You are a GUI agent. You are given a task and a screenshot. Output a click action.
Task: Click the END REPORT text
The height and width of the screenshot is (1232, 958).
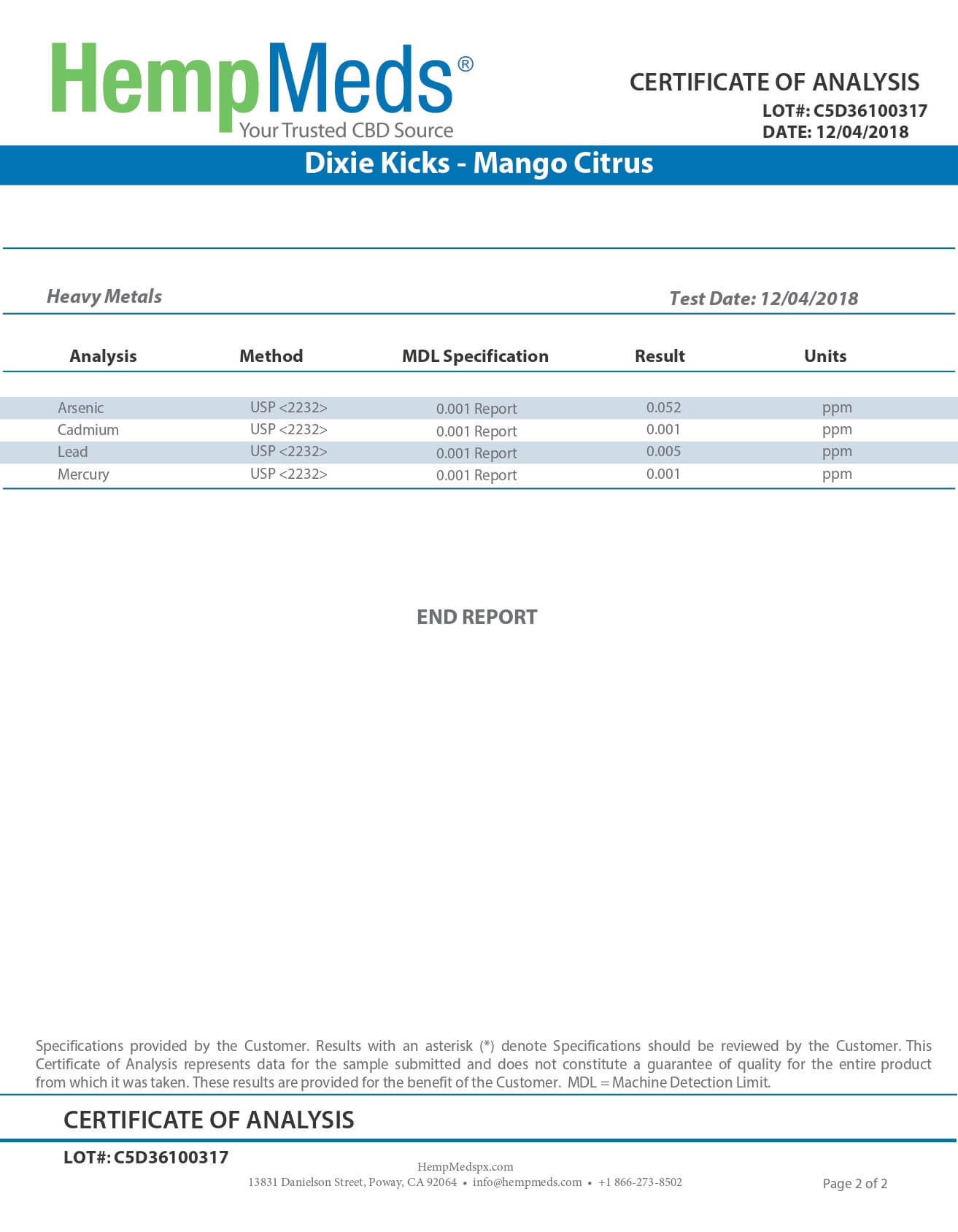[x=476, y=617]
